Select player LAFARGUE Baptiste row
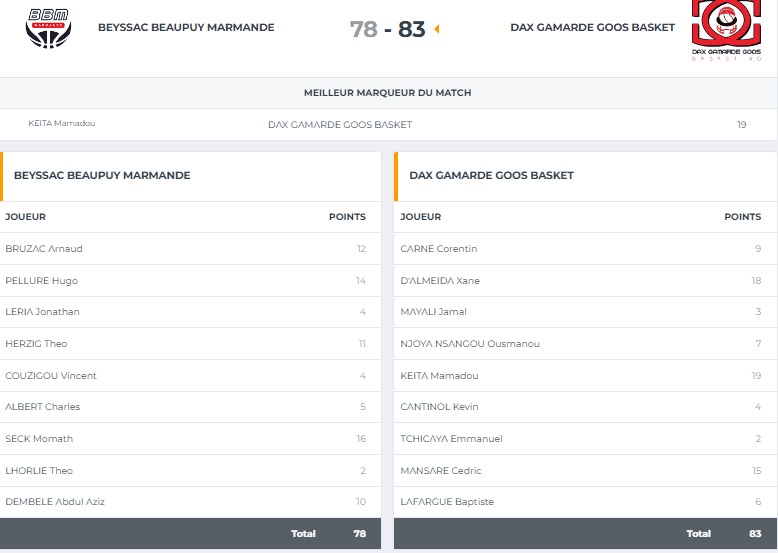778x553 pixels. pos(585,502)
